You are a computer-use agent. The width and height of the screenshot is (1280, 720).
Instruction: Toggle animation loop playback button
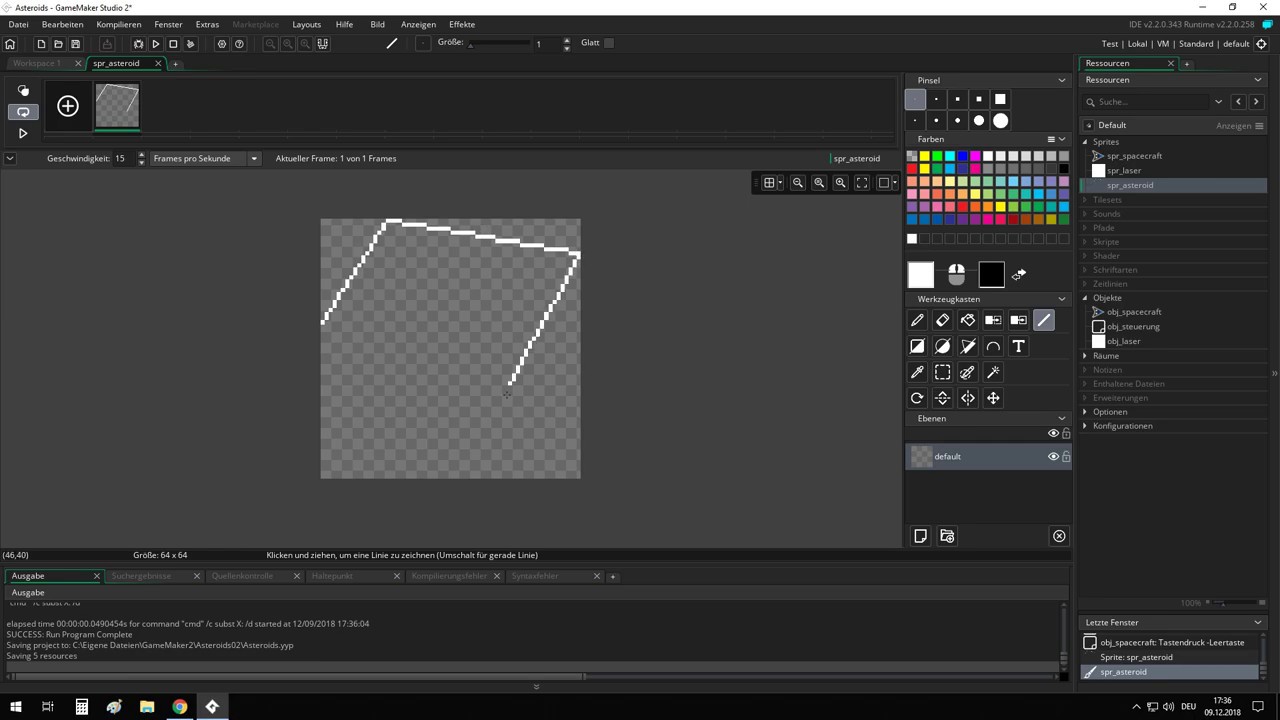23,112
